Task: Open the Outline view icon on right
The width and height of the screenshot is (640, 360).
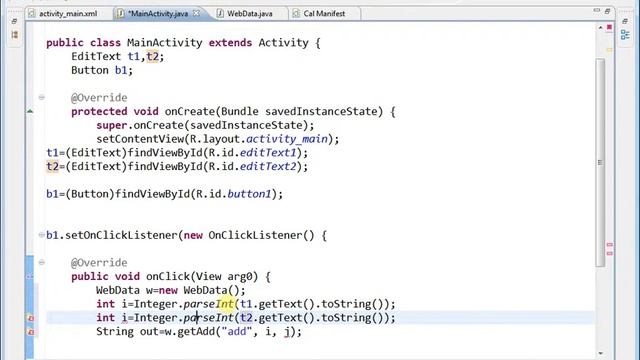Action: pyautogui.click(x=625, y=35)
